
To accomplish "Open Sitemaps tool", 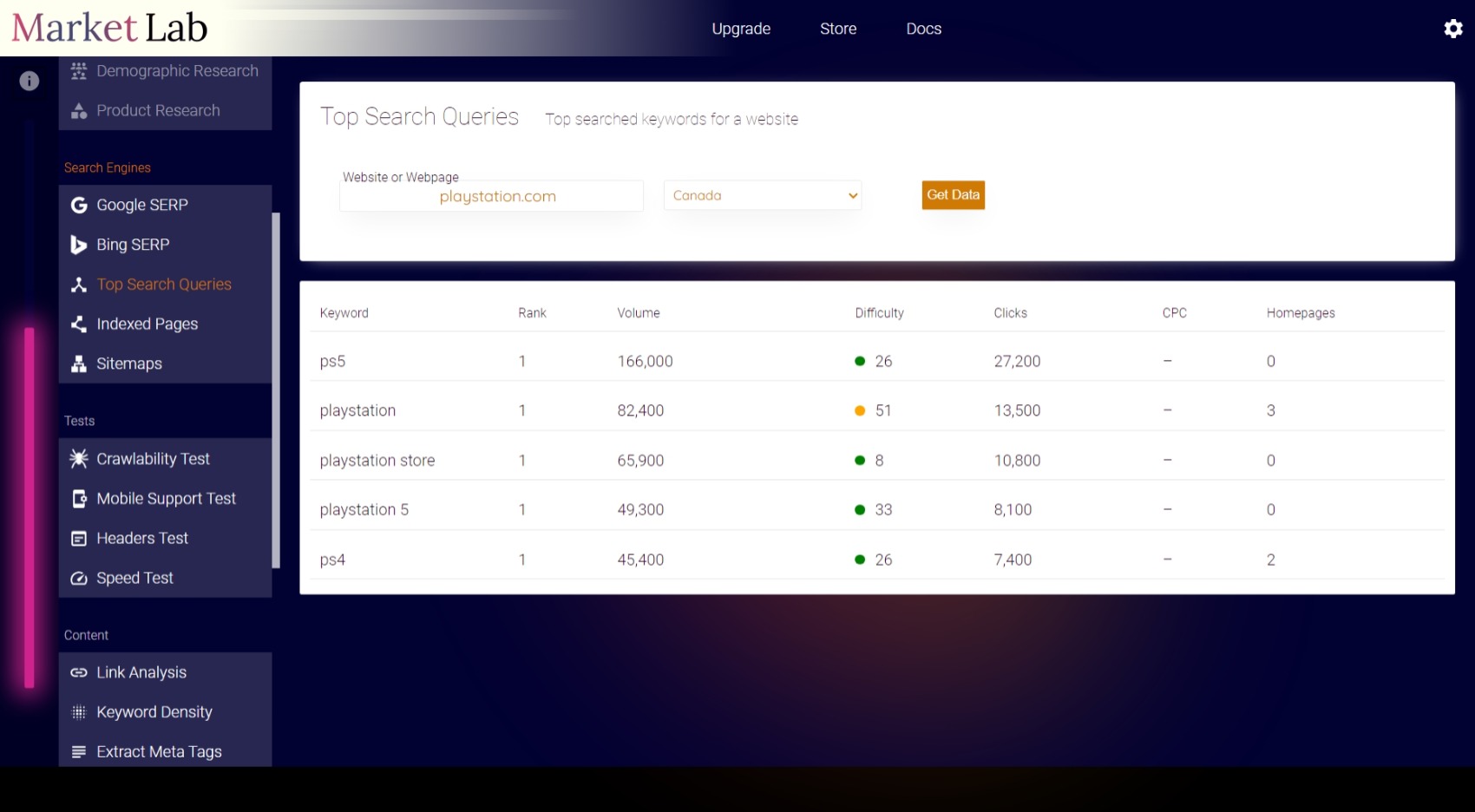I will [165, 363].
